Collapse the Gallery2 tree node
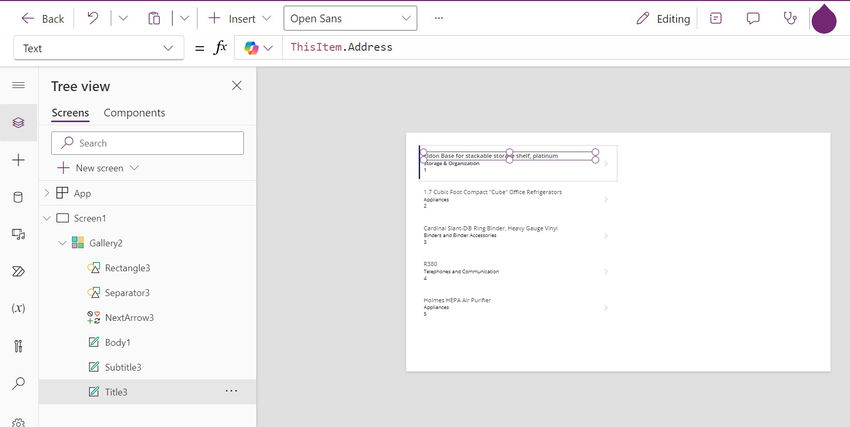This screenshot has width=850, height=427. pyautogui.click(x=62, y=243)
